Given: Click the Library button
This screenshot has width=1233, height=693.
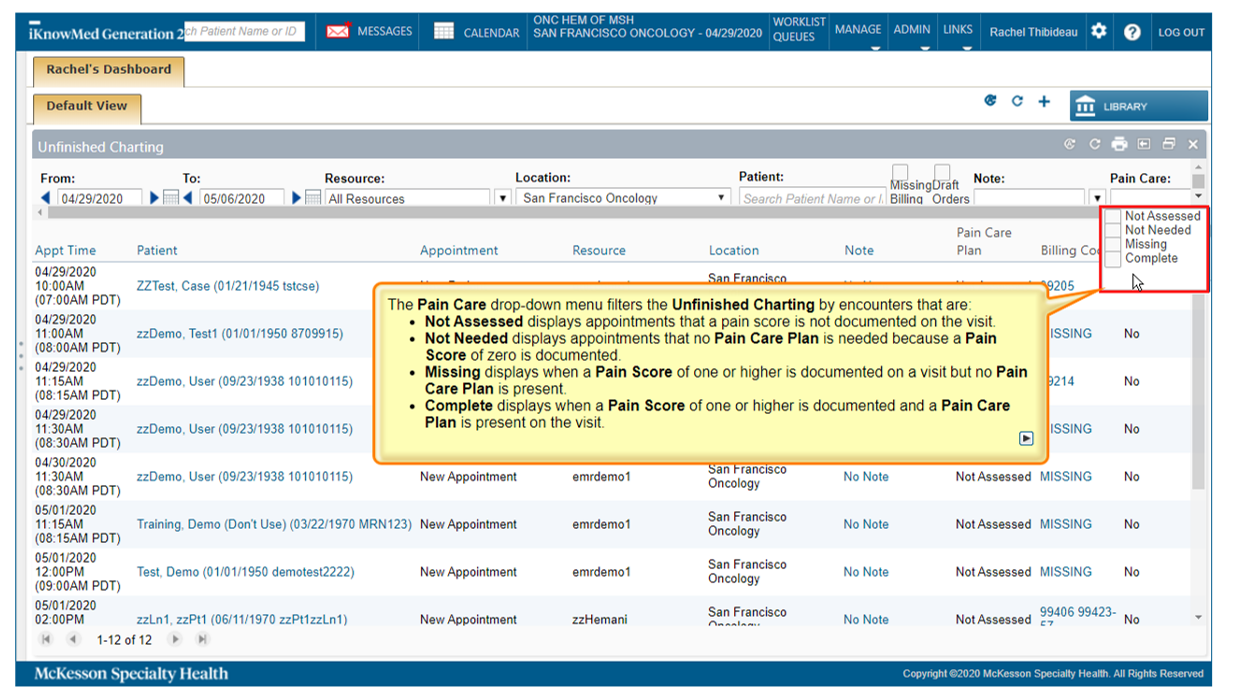Looking at the screenshot, I should 1138,106.
